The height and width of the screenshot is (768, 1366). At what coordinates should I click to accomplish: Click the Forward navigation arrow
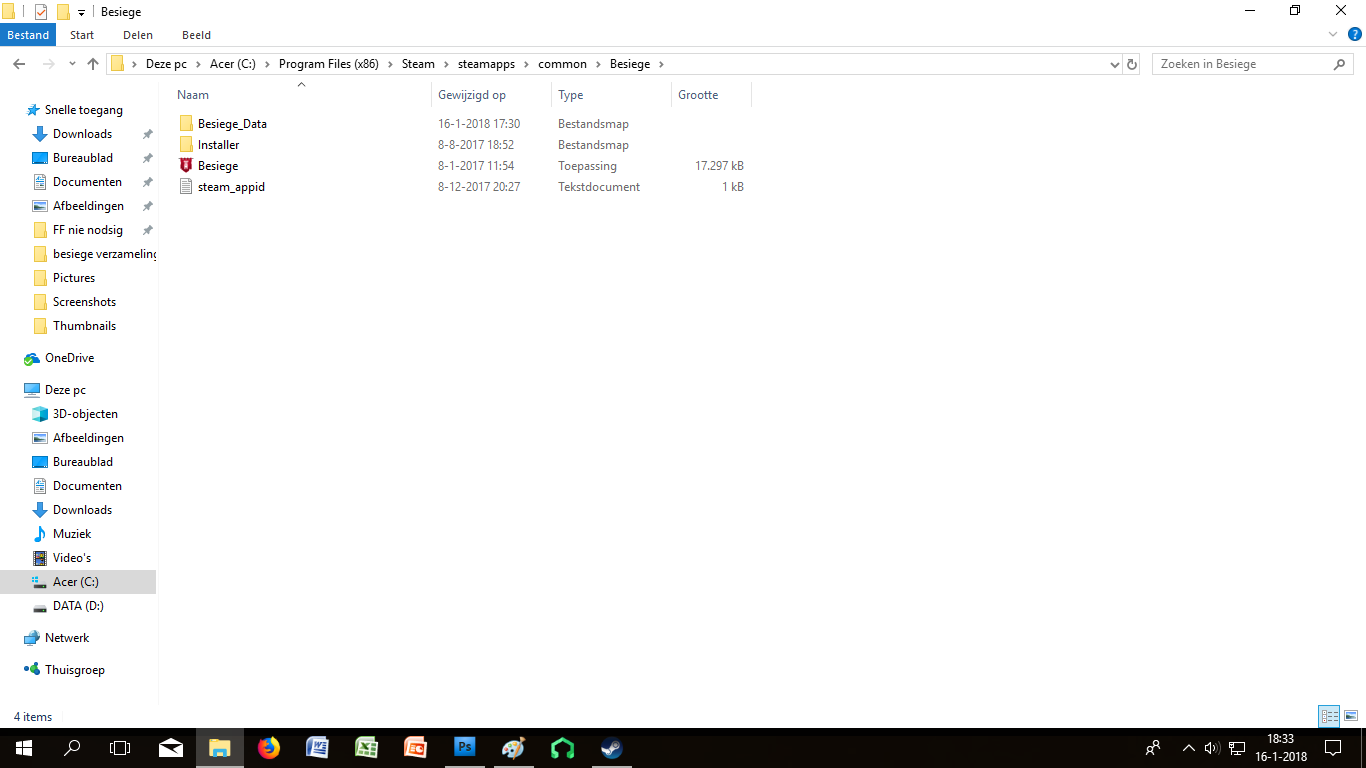pyautogui.click(x=48, y=64)
